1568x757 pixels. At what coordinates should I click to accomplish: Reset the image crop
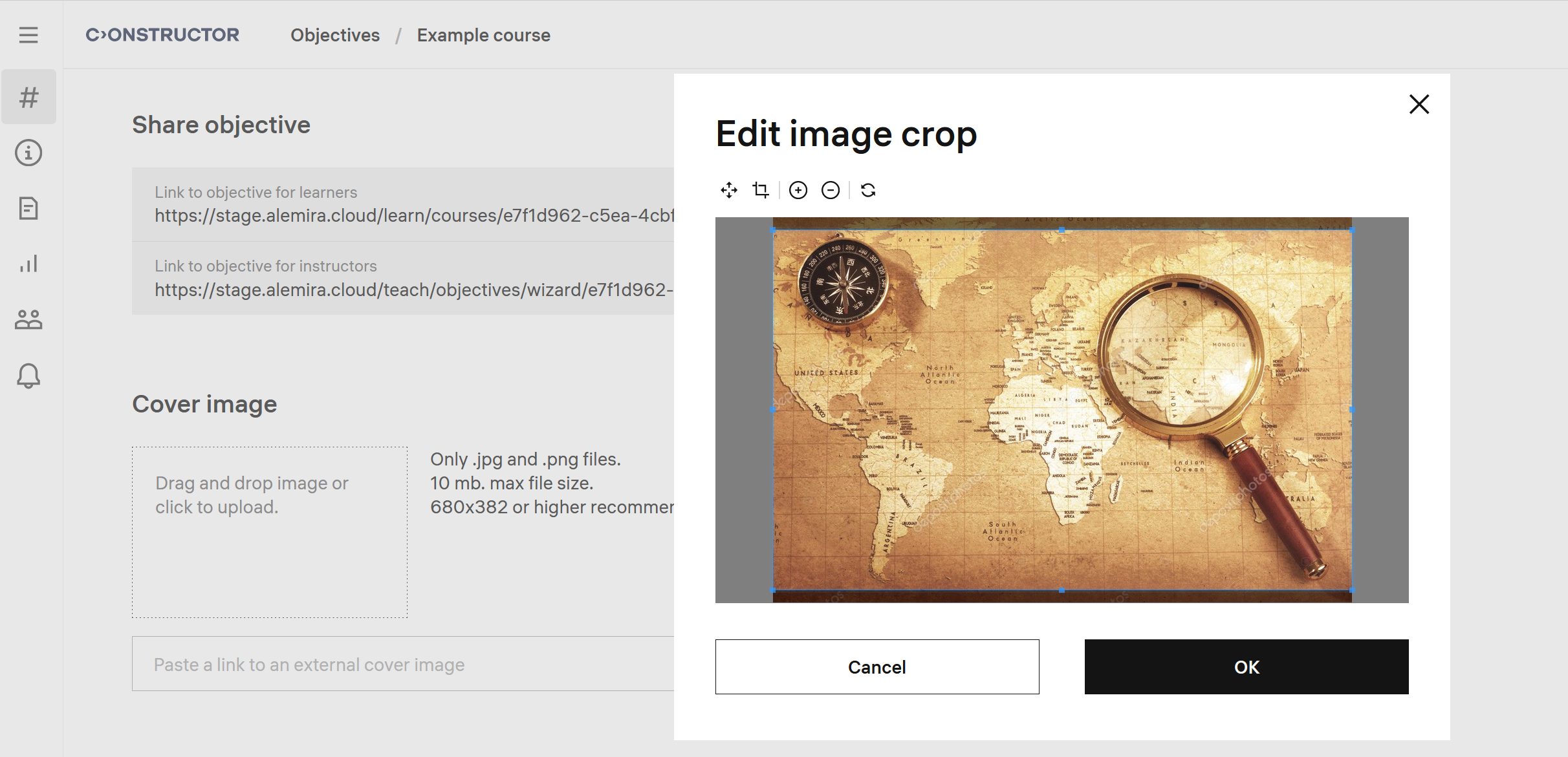(x=868, y=190)
